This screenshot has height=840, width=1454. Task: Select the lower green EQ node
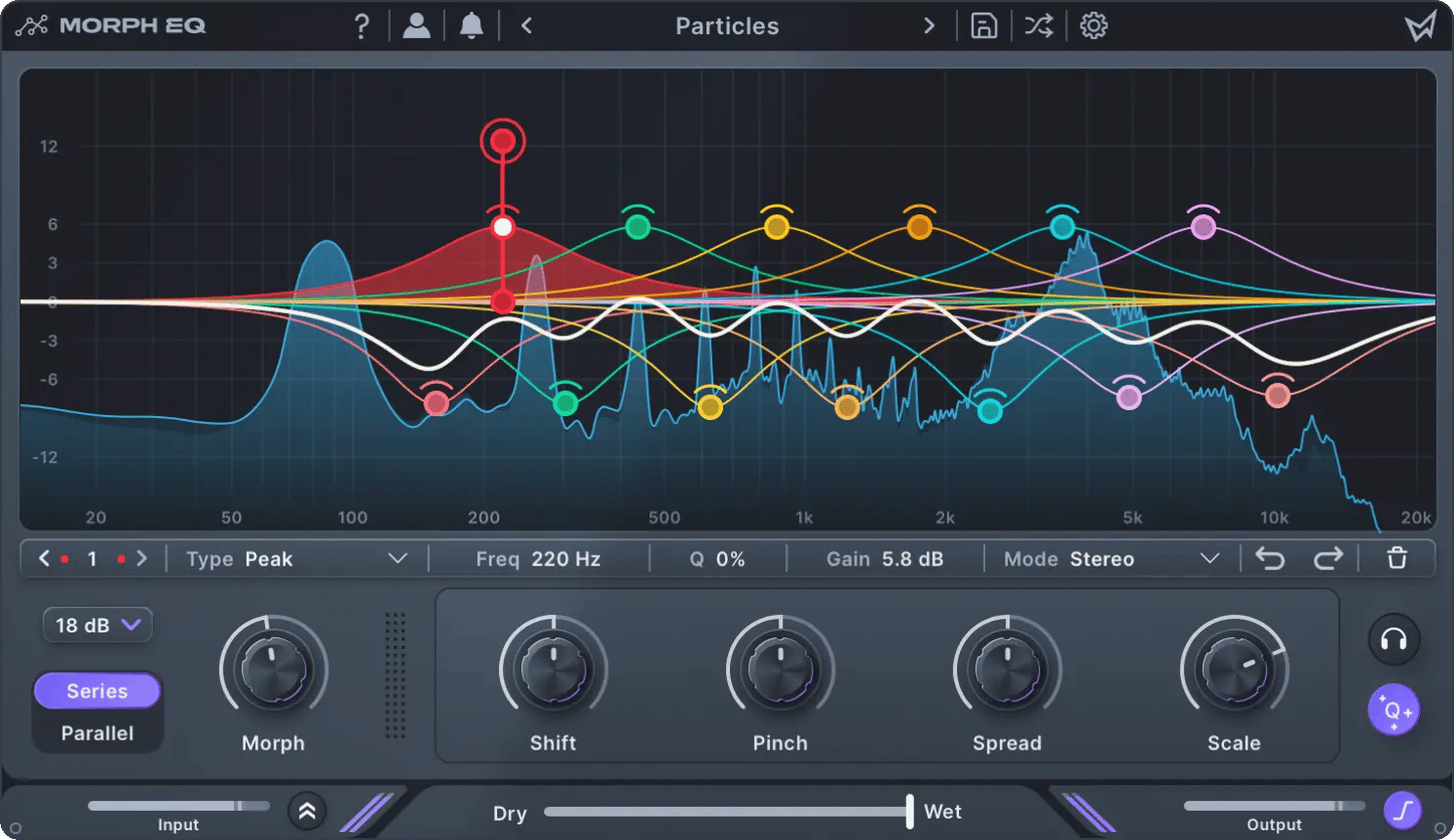[565, 402]
